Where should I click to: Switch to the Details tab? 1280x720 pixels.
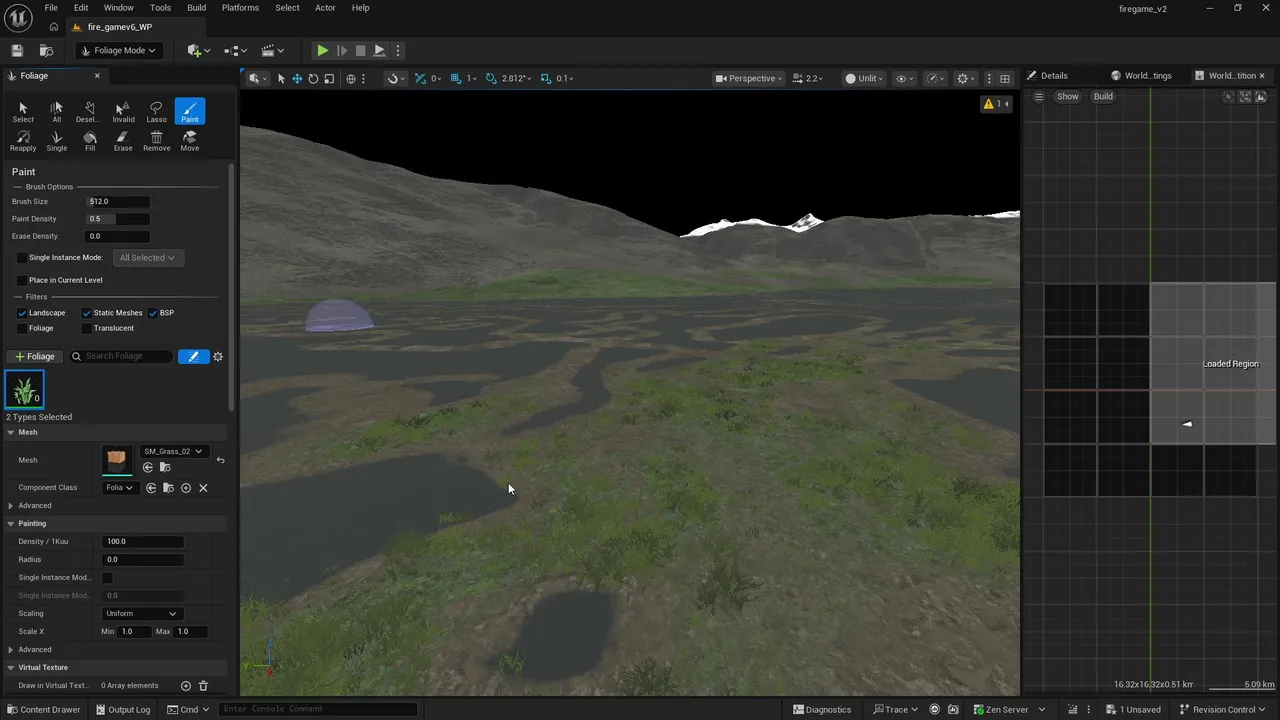point(1054,76)
